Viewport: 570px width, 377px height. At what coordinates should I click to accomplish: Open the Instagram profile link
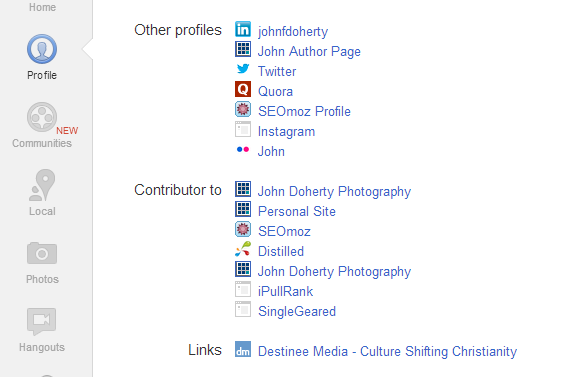click(x=286, y=132)
